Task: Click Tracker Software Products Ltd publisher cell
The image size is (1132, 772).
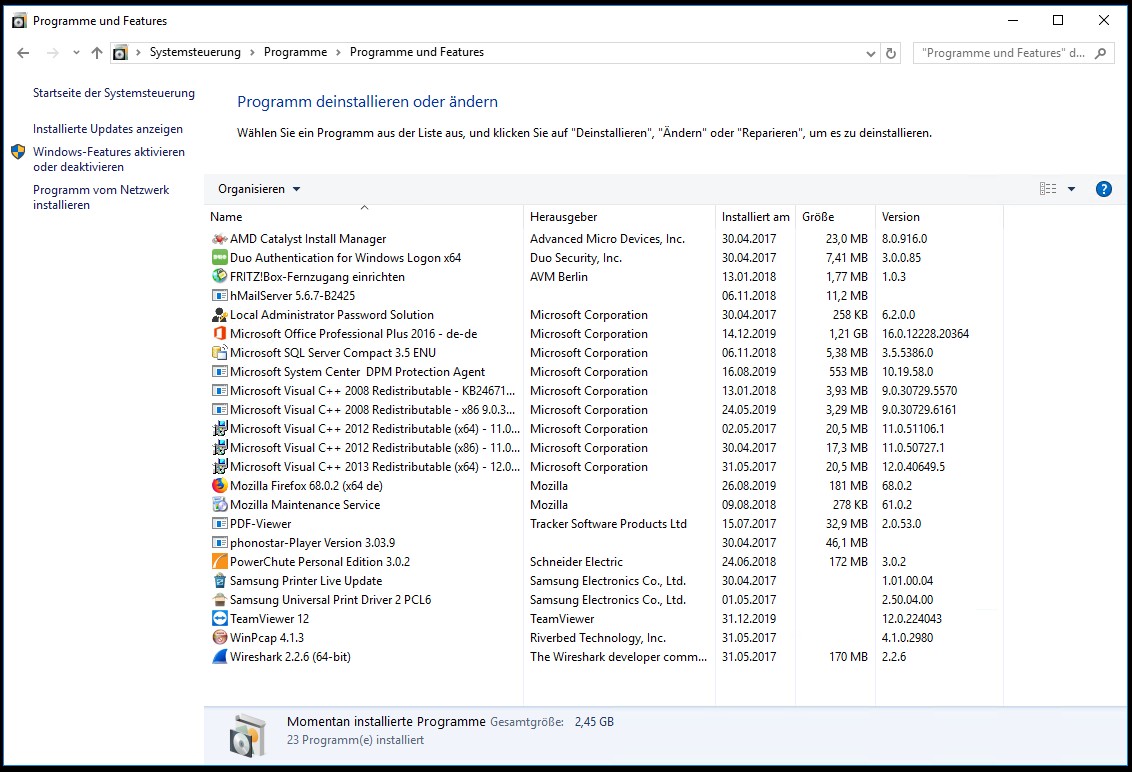Action: click(608, 524)
